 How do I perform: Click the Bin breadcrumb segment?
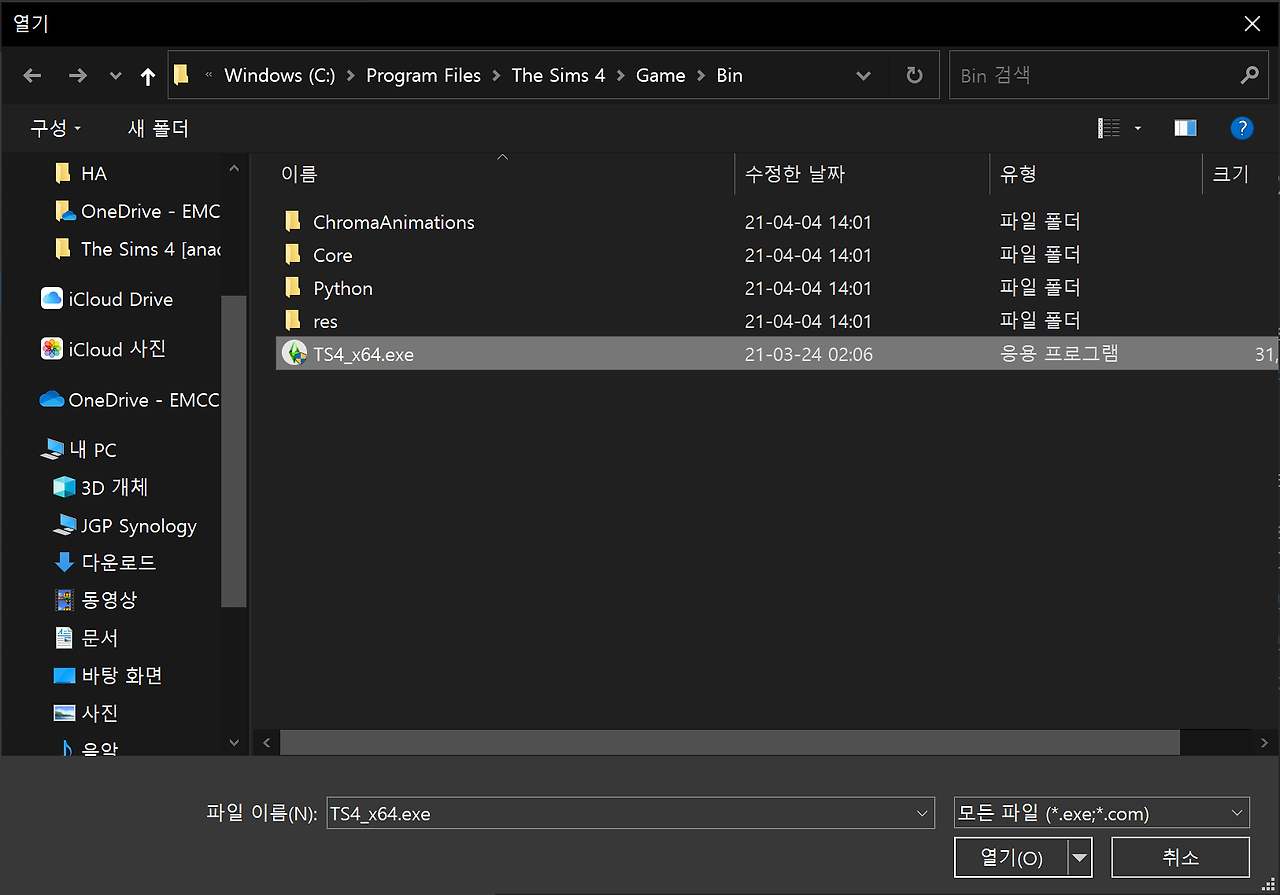[729, 76]
